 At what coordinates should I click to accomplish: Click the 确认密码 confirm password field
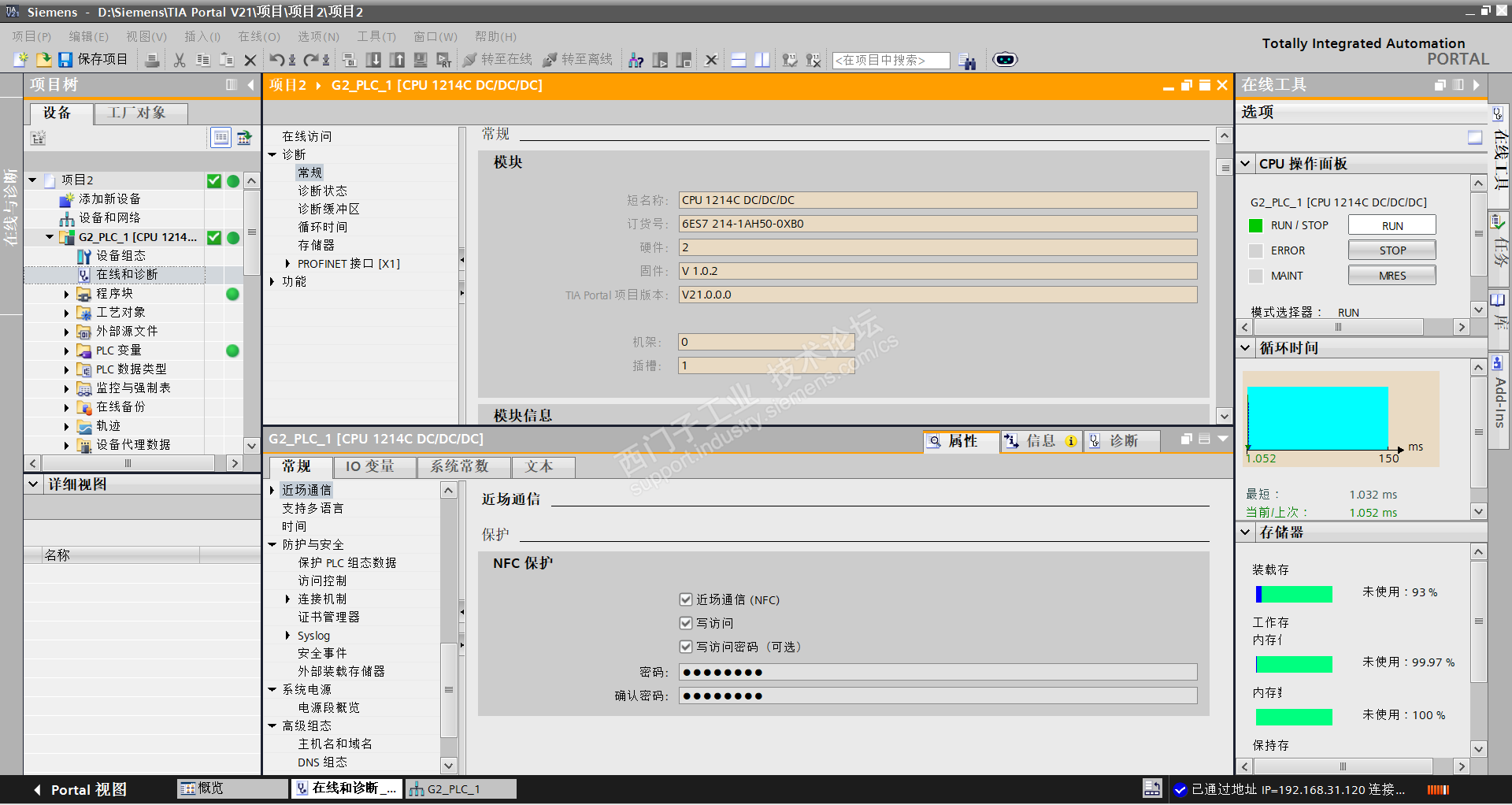point(938,696)
